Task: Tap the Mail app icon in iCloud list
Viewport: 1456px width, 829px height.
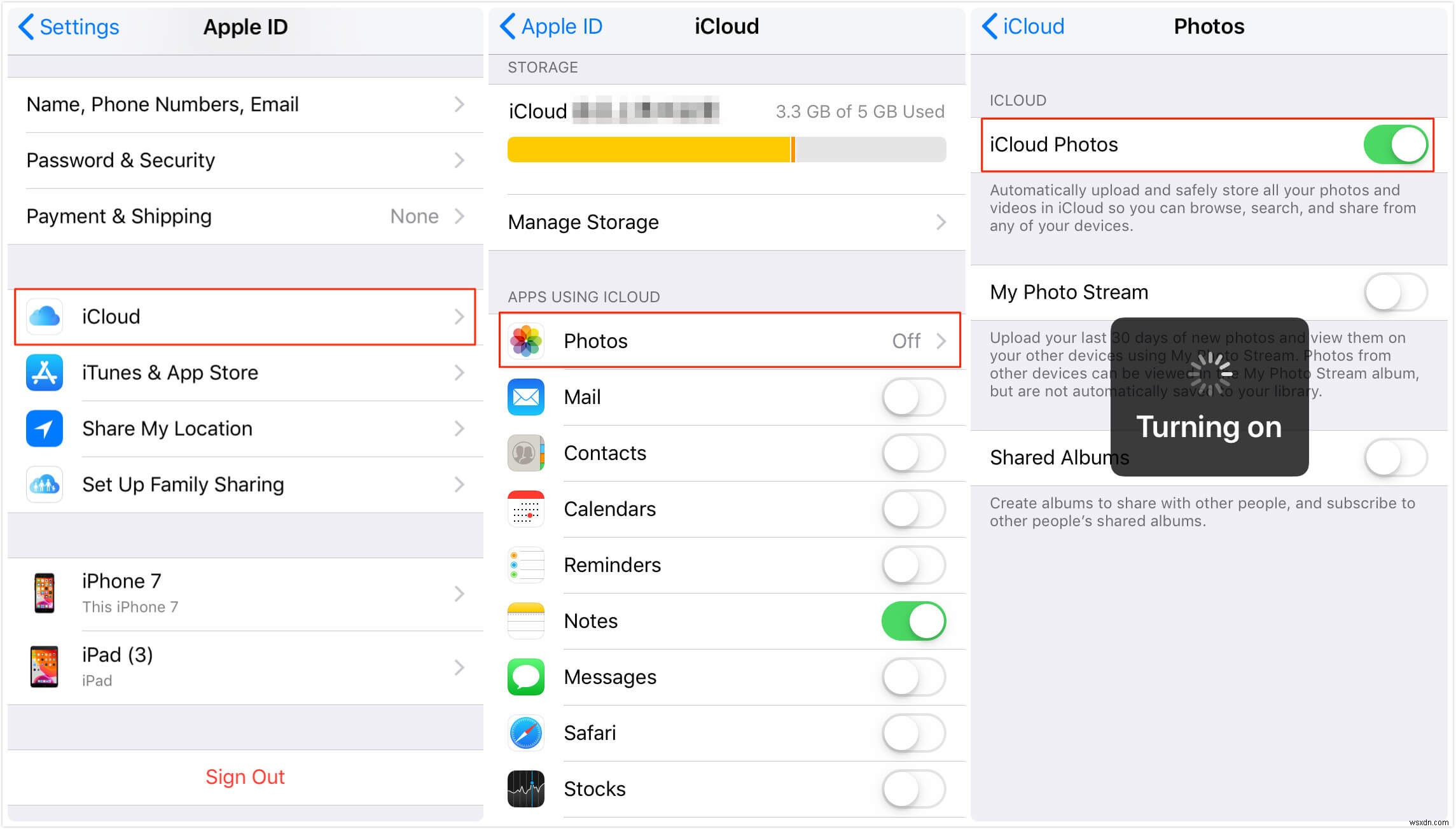Action: (x=527, y=397)
